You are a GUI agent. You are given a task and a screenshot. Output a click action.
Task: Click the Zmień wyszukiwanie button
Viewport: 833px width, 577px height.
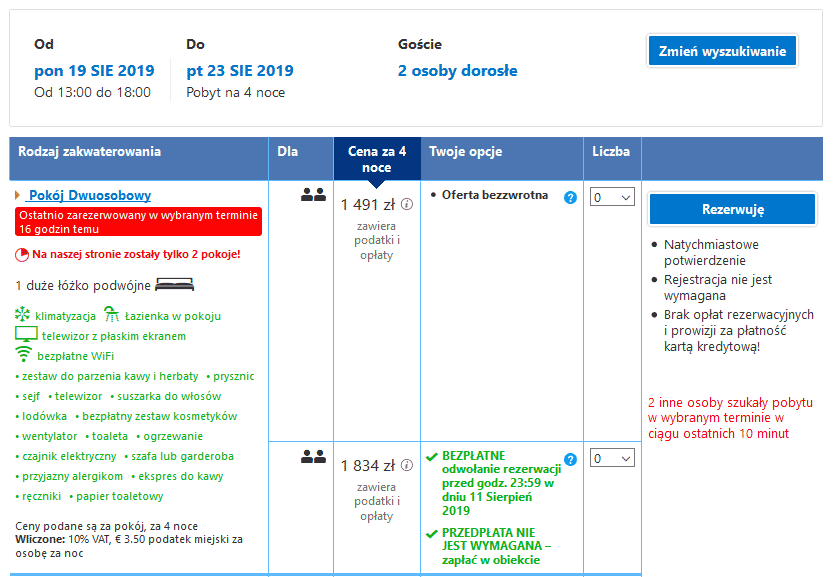pyautogui.click(x=722, y=51)
